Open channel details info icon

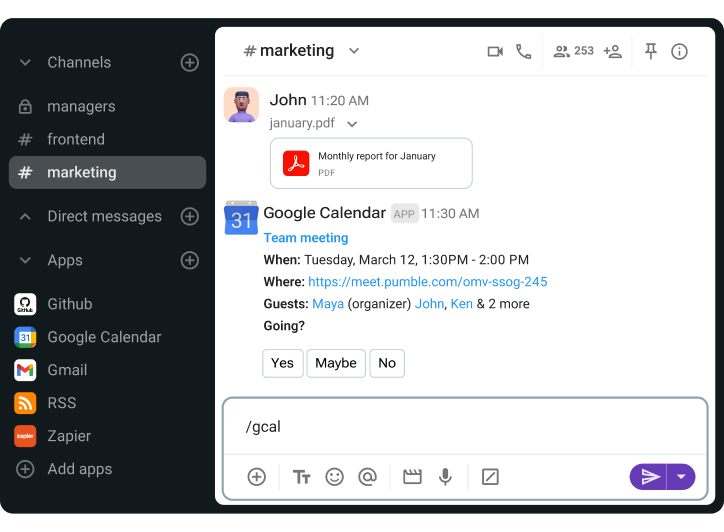pyautogui.click(x=679, y=51)
